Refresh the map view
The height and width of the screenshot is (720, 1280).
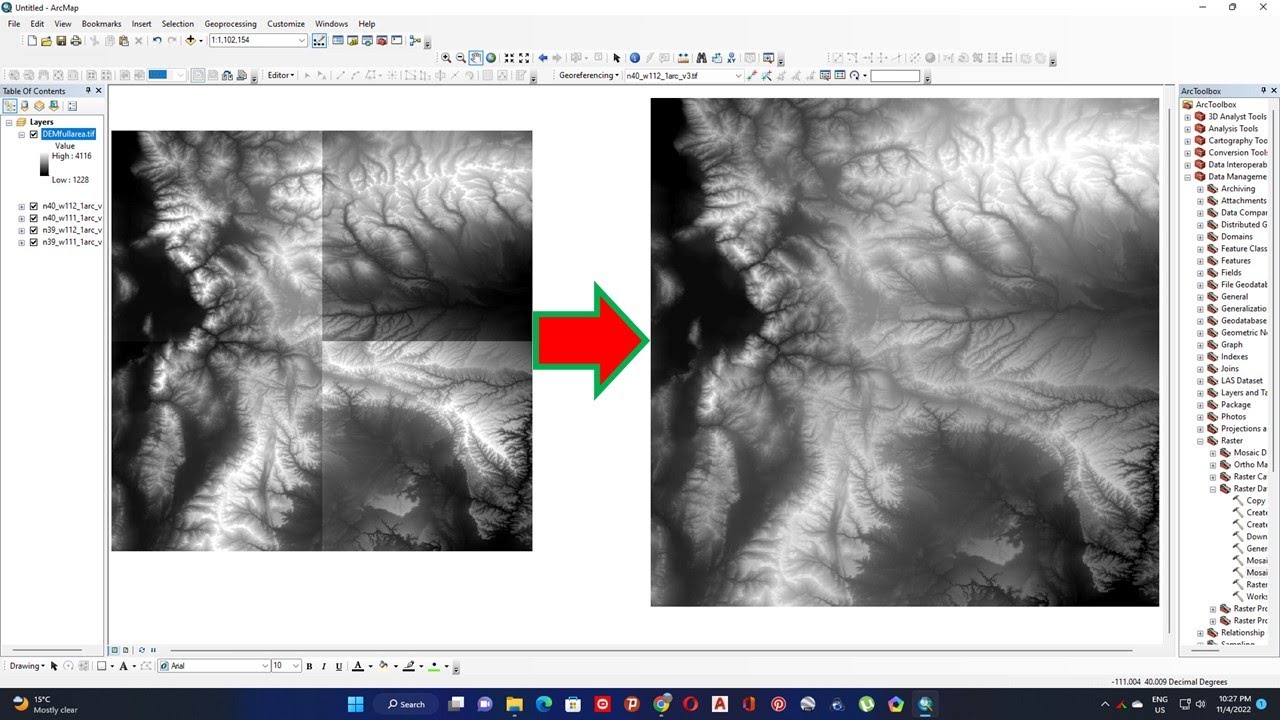coord(142,650)
